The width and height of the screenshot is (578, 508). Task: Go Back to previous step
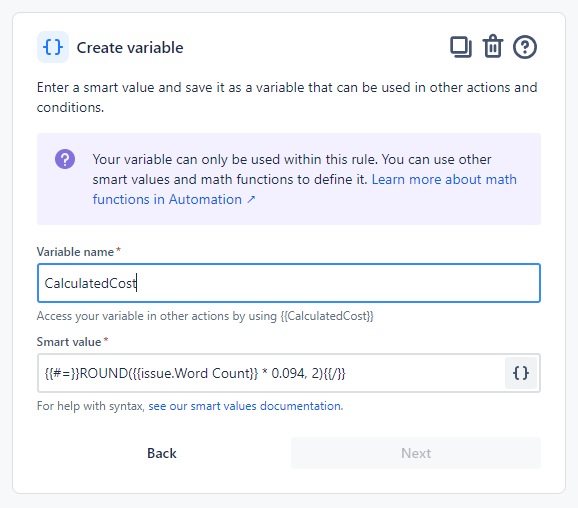pos(162,453)
